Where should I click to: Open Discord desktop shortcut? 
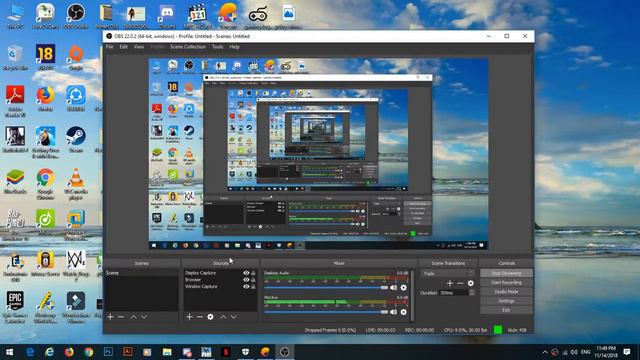(x=167, y=16)
